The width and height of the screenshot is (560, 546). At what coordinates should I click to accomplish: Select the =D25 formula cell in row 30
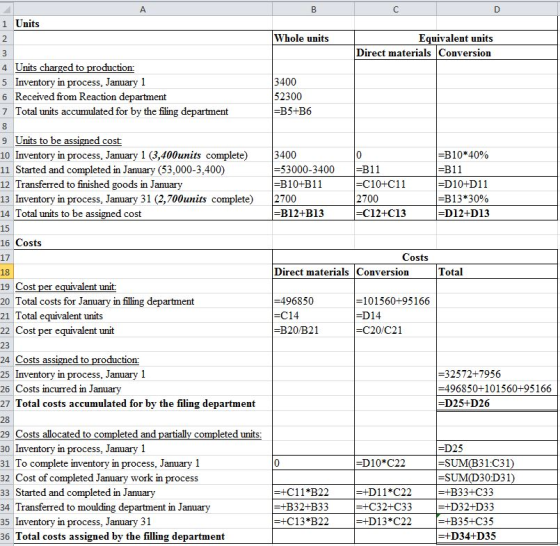coord(497,449)
